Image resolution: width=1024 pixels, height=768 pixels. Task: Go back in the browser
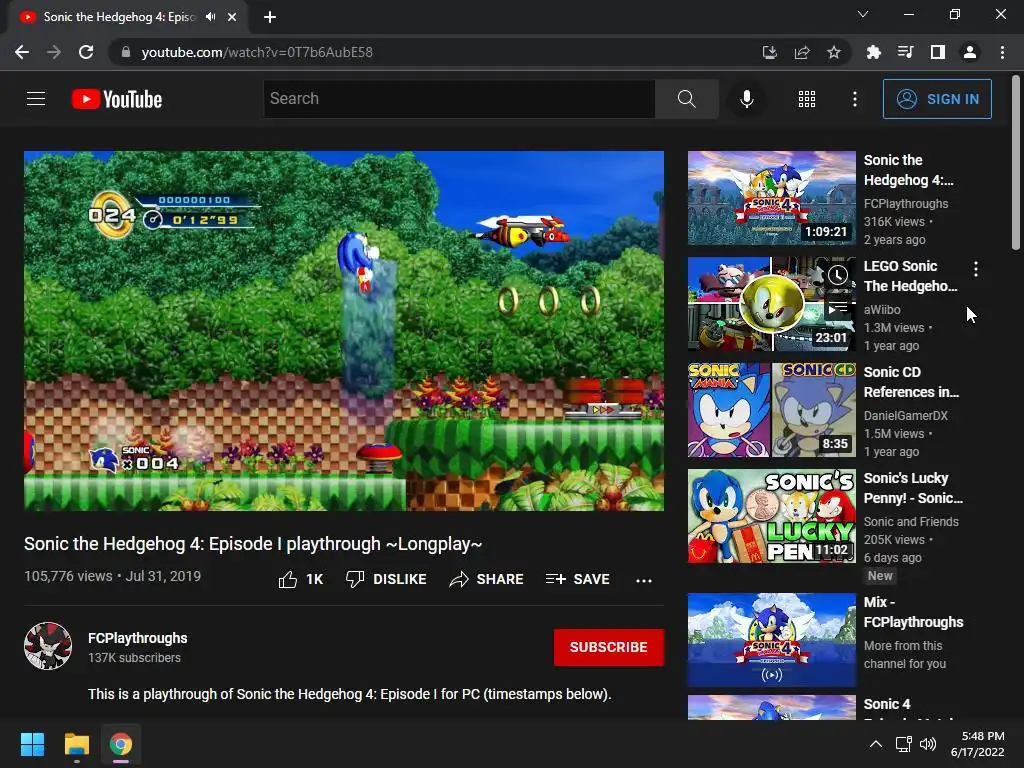coord(22,52)
